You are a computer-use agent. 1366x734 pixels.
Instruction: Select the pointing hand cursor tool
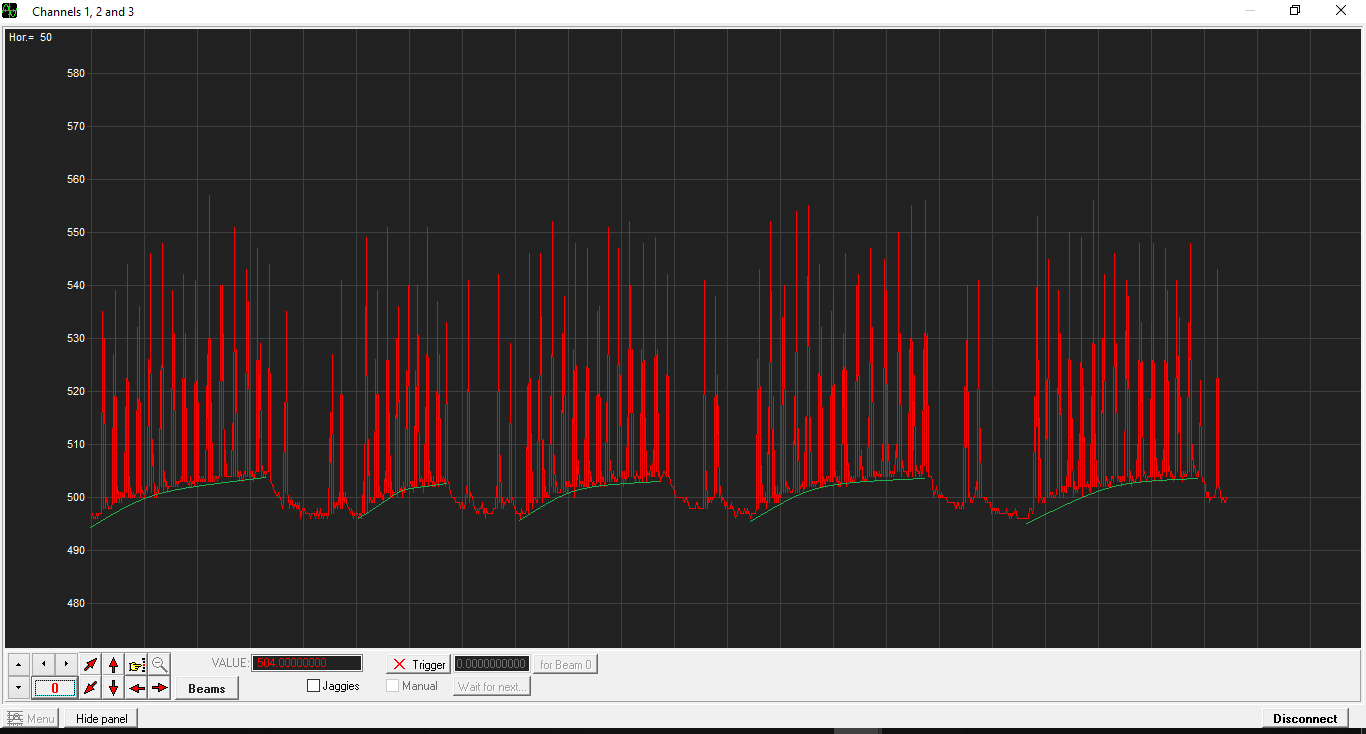(x=137, y=664)
